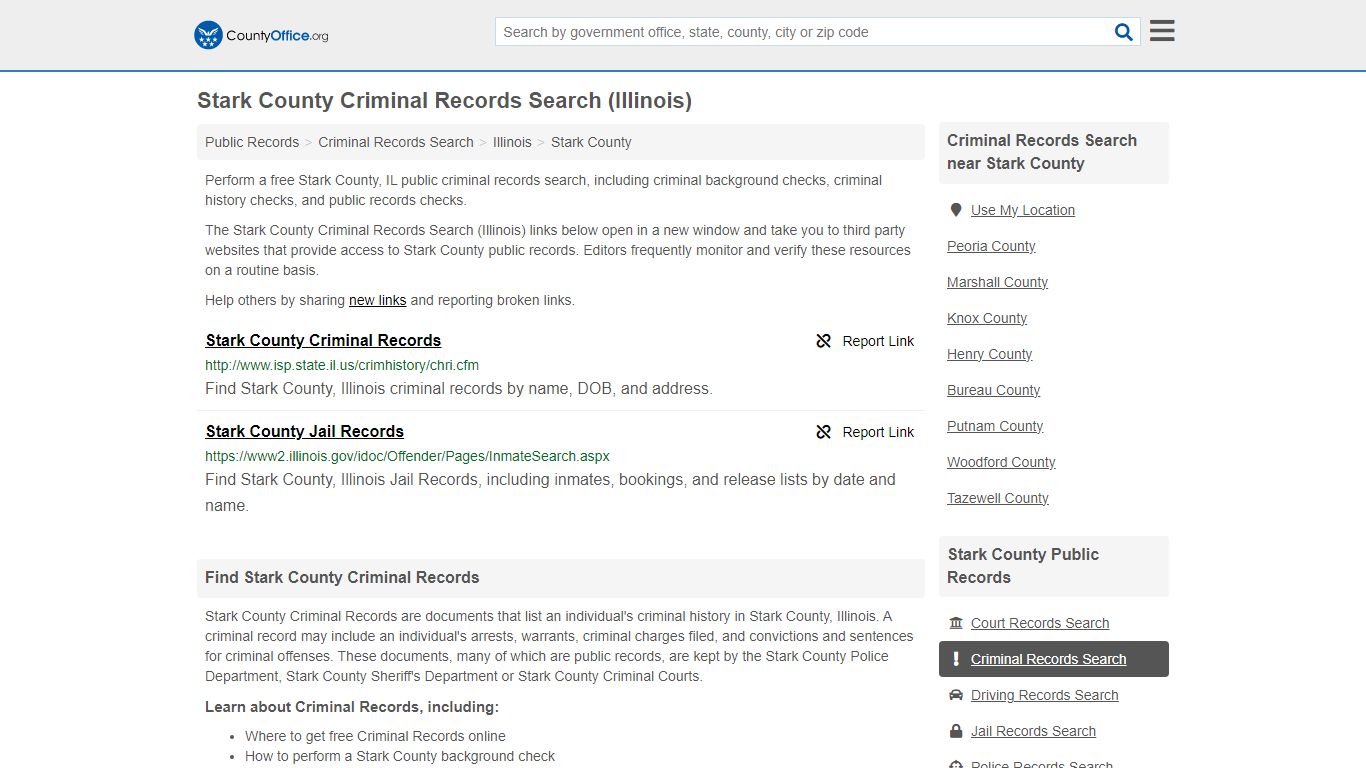Click the exclamation icon beside Criminal Records Search
The image size is (1366, 768).
coord(956,659)
